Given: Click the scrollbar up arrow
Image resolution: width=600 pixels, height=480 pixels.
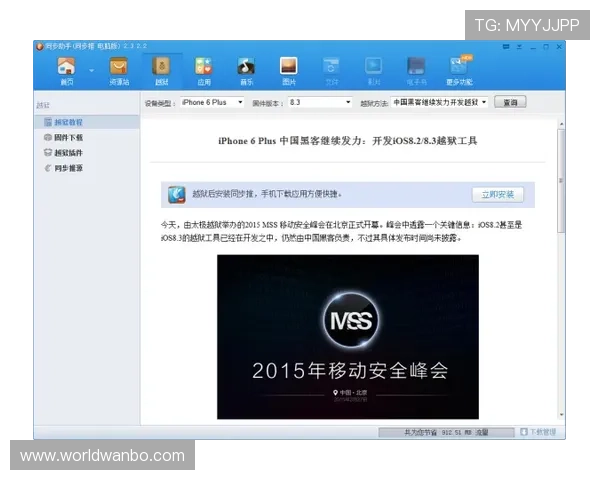Looking at the screenshot, I should 561,124.
